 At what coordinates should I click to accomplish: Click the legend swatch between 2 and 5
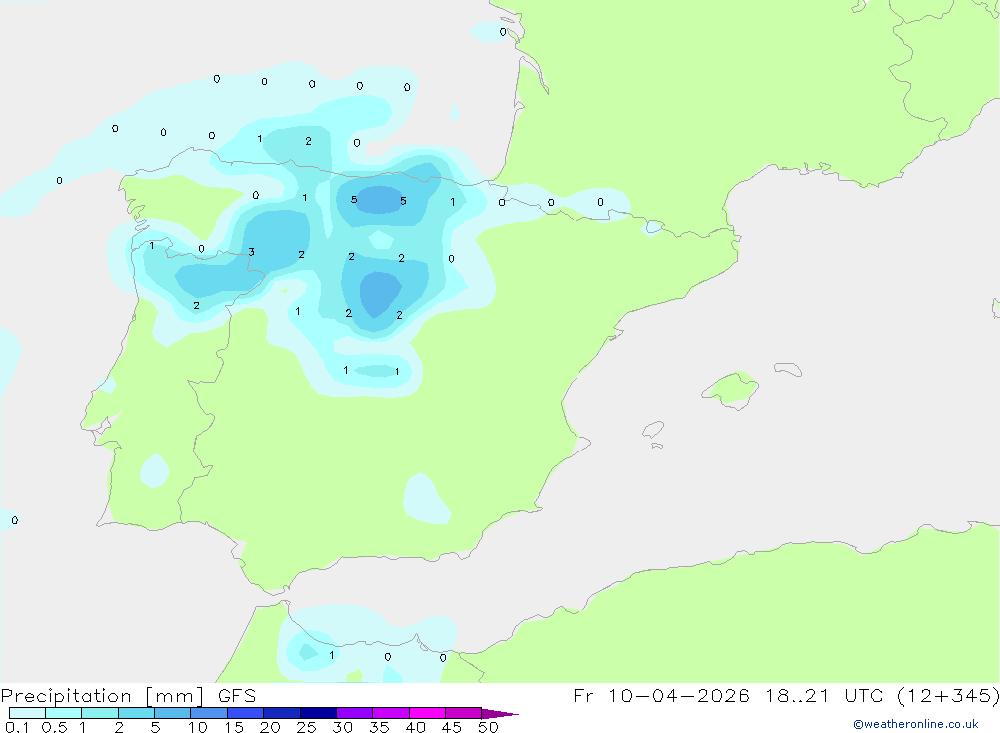[136, 713]
